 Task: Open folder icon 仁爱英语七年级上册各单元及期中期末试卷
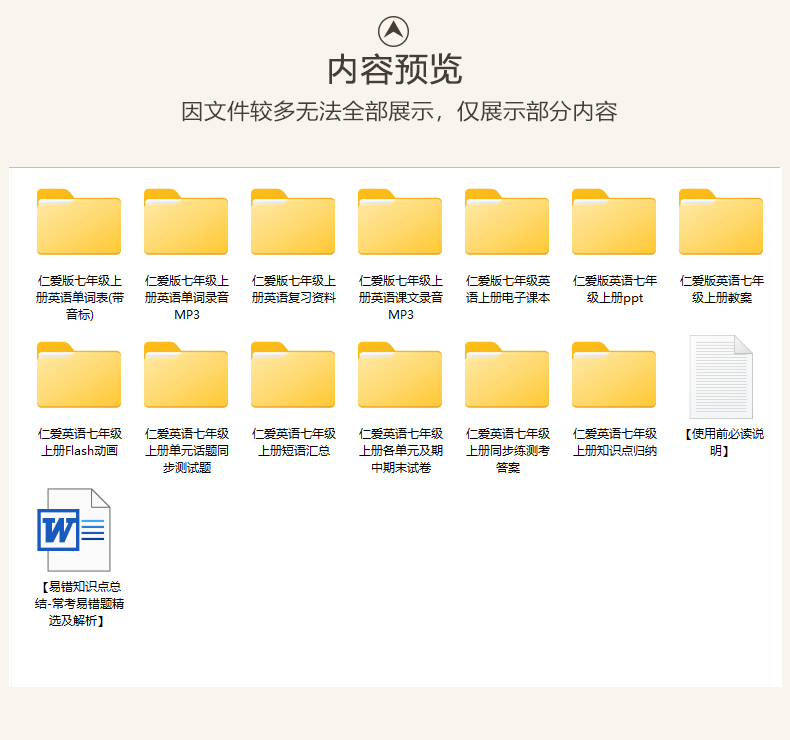click(400, 375)
